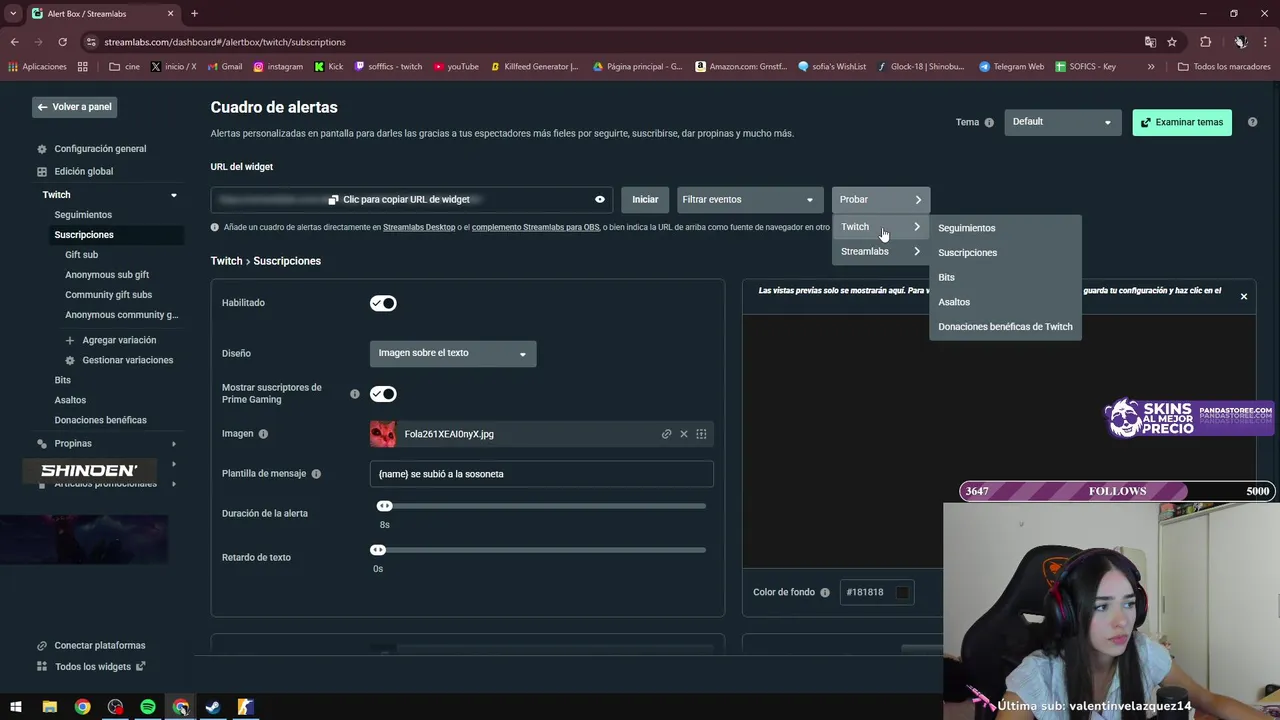
Task: Open the Telegram Web bookmark
Action: point(1011,67)
